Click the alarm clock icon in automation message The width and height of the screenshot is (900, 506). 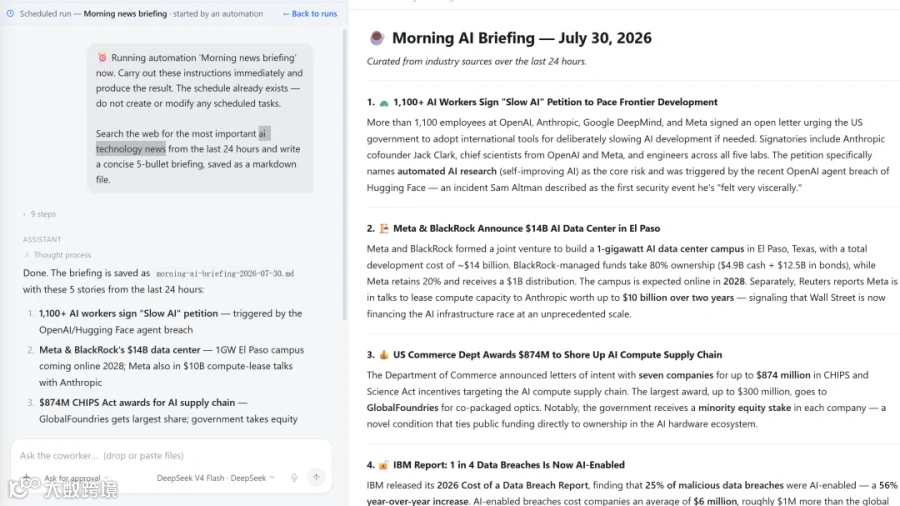tap(102, 57)
